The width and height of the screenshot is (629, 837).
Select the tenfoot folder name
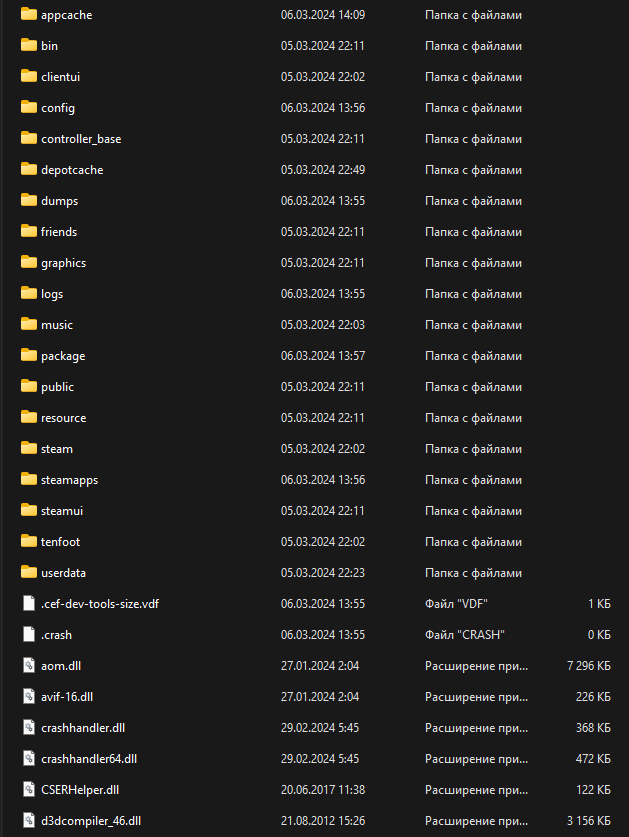60,542
